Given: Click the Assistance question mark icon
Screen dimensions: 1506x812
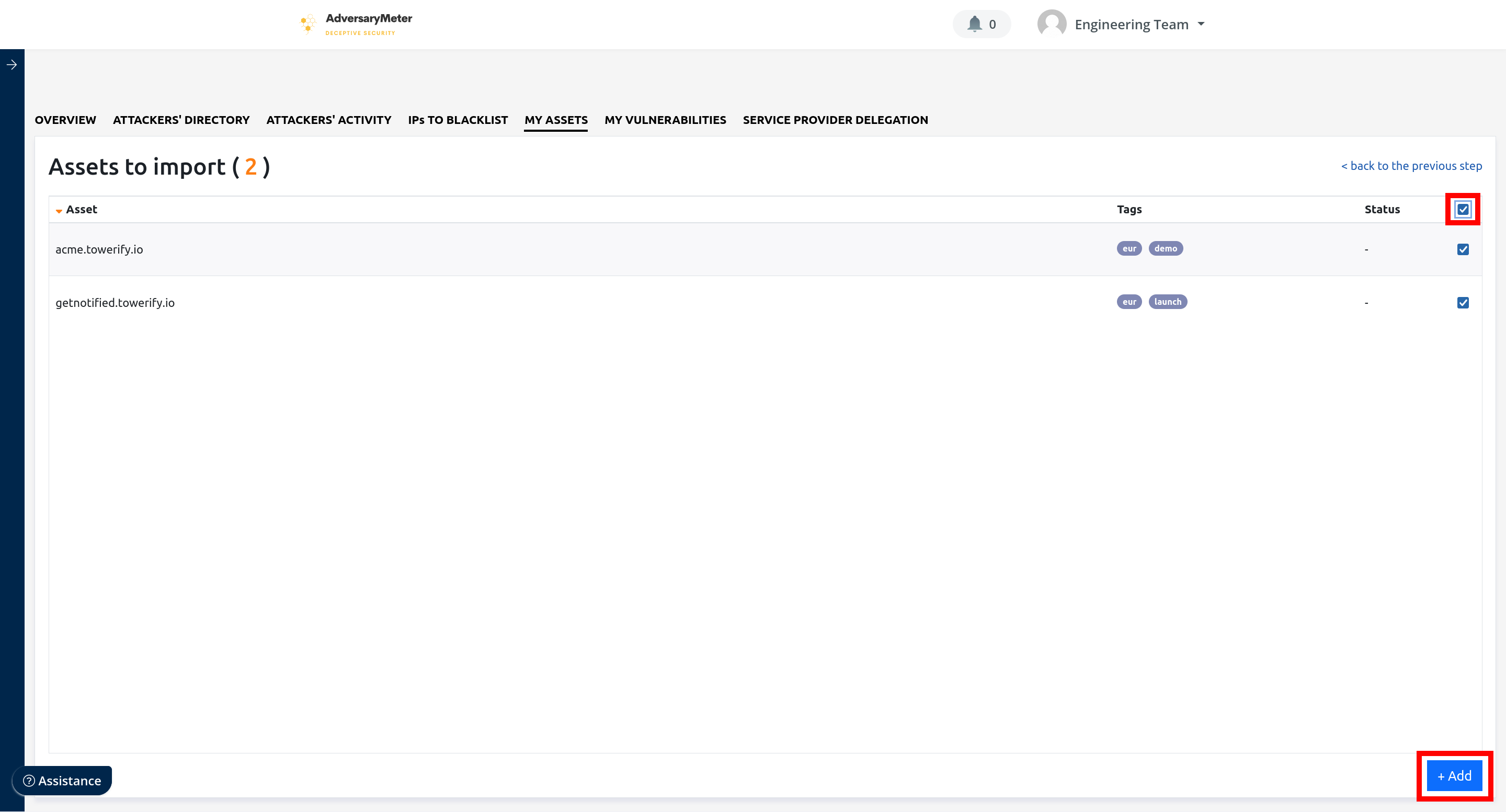Looking at the screenshot, I should click(29, 781).
